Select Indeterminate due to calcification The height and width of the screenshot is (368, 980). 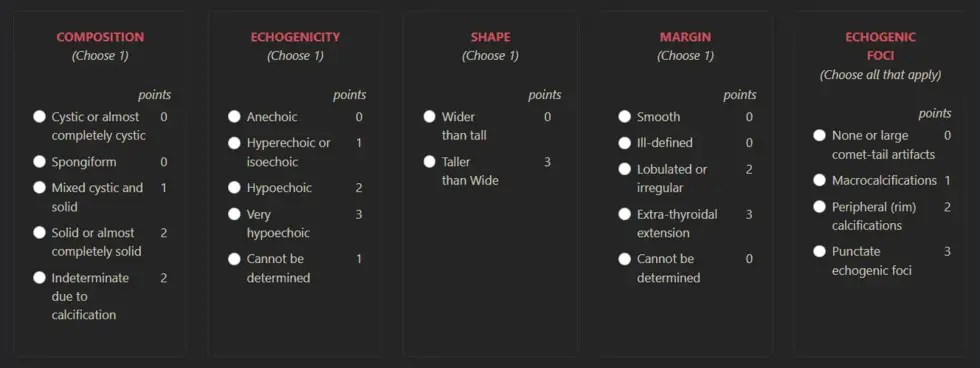[x=39, y=277]
